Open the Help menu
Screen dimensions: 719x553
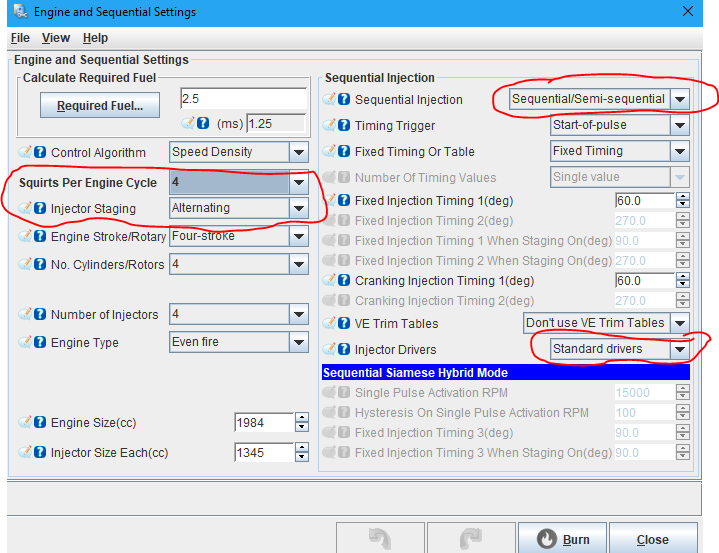pos(95,38)
